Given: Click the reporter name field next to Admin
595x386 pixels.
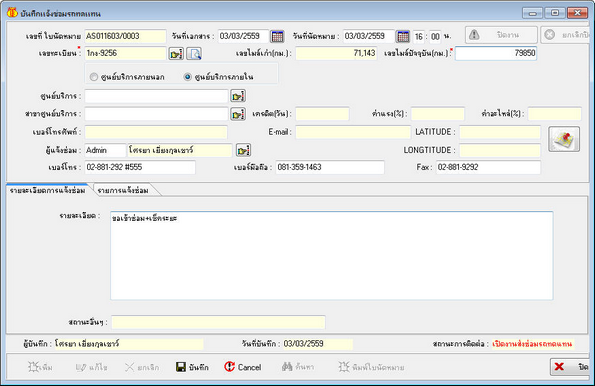Looking at the screenshot, I should (x=180, y=150).
